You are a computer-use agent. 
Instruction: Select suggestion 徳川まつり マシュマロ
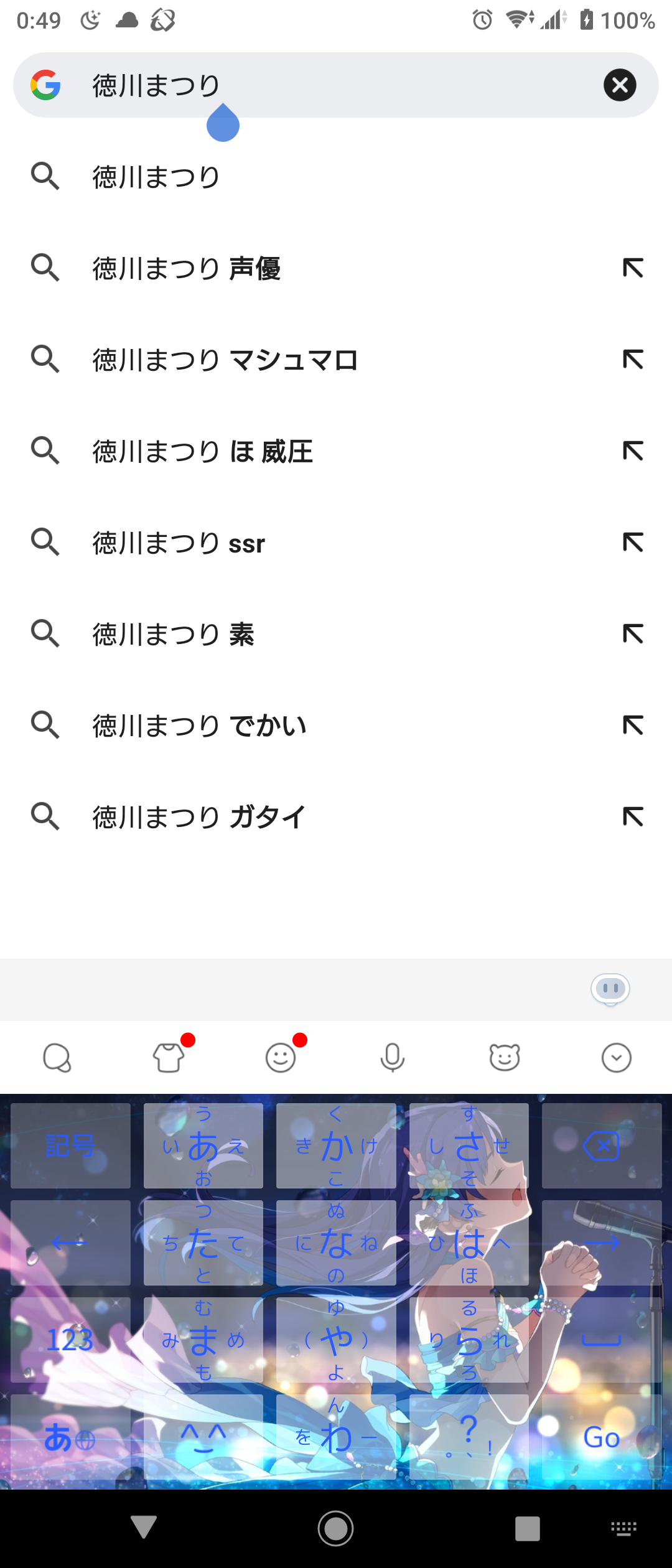click(x=336, y=360)
